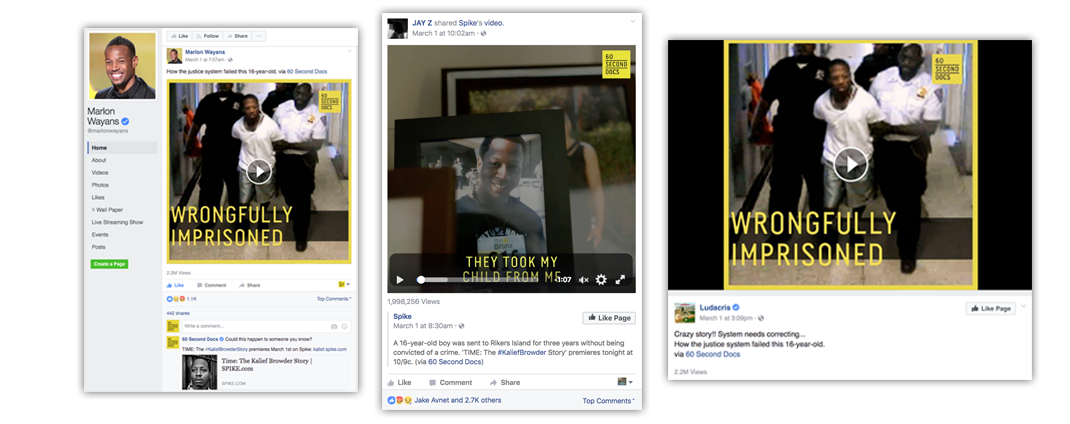
Task: Click Share under Marlon Wayans' post
Action: [x=250, y=285]
